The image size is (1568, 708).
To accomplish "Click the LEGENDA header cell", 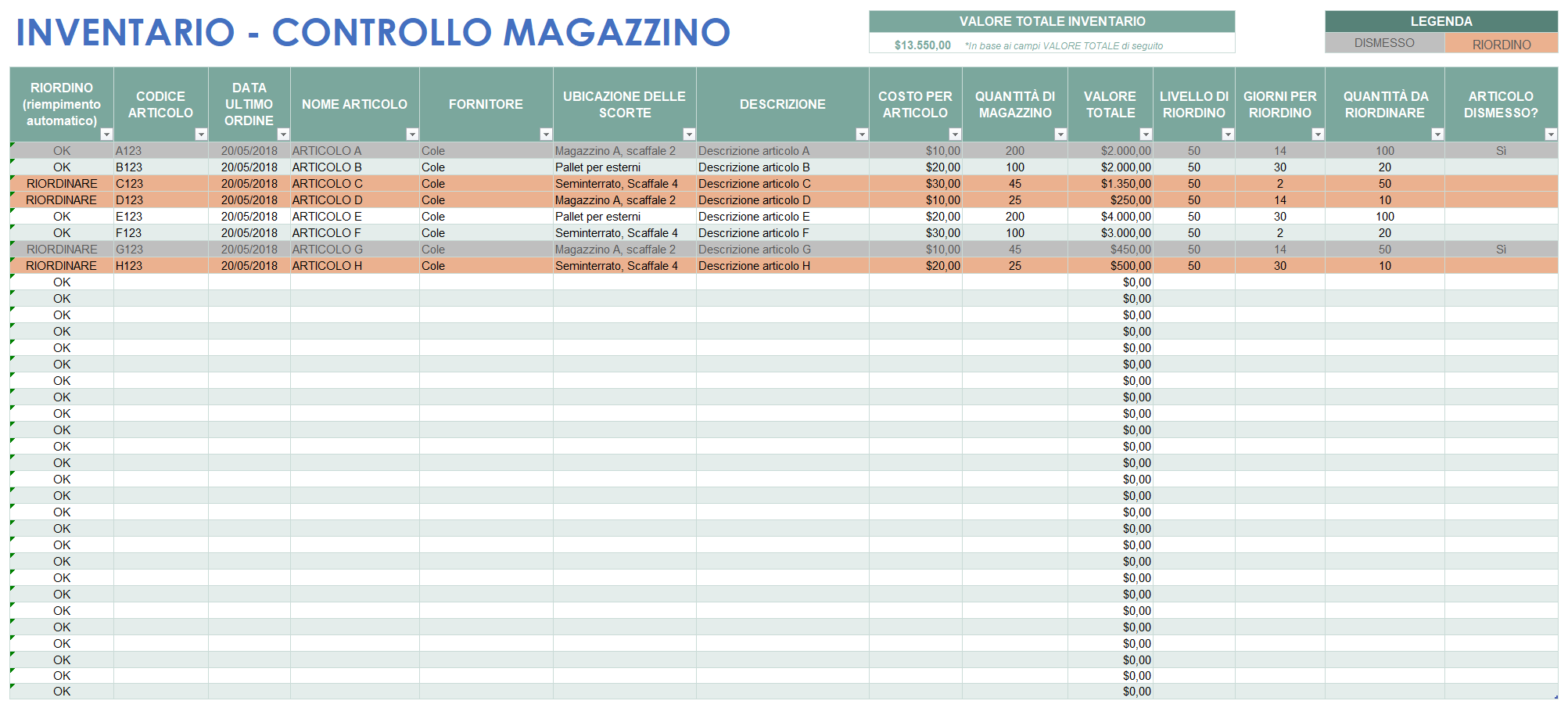I will click(1441, 21).
